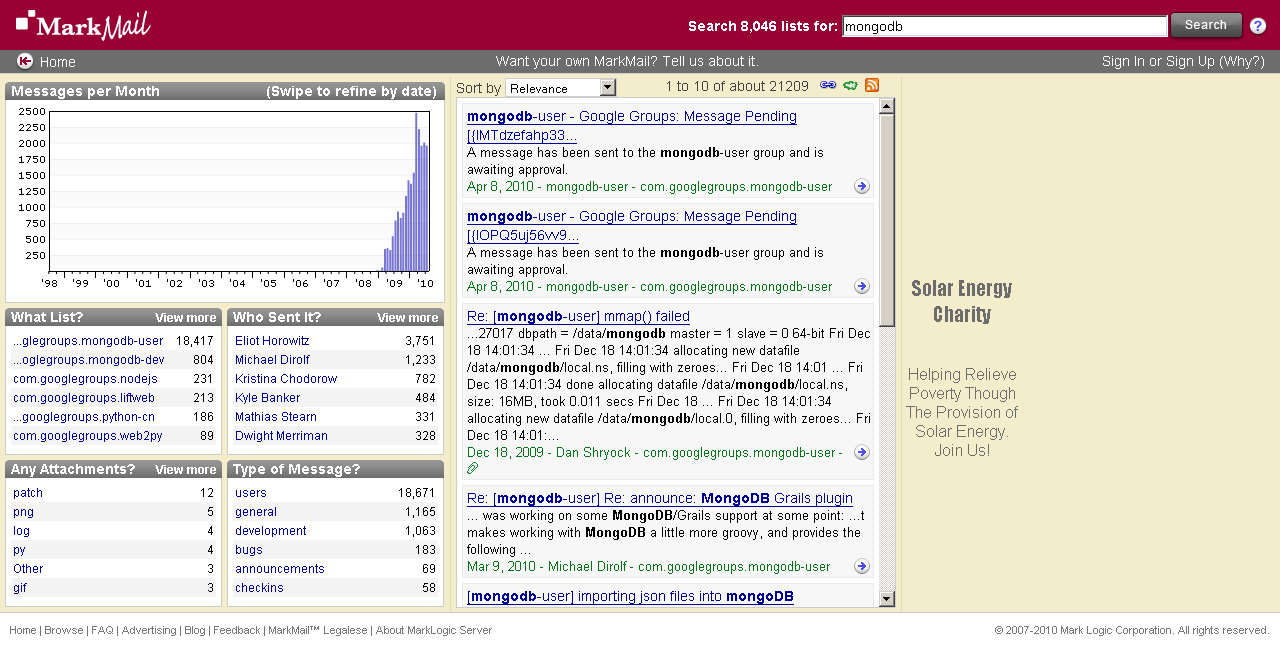This screenshot has width=1280, height=647.
Task: Open the orange RSS feed icon
Action: [x=872, y=86]
